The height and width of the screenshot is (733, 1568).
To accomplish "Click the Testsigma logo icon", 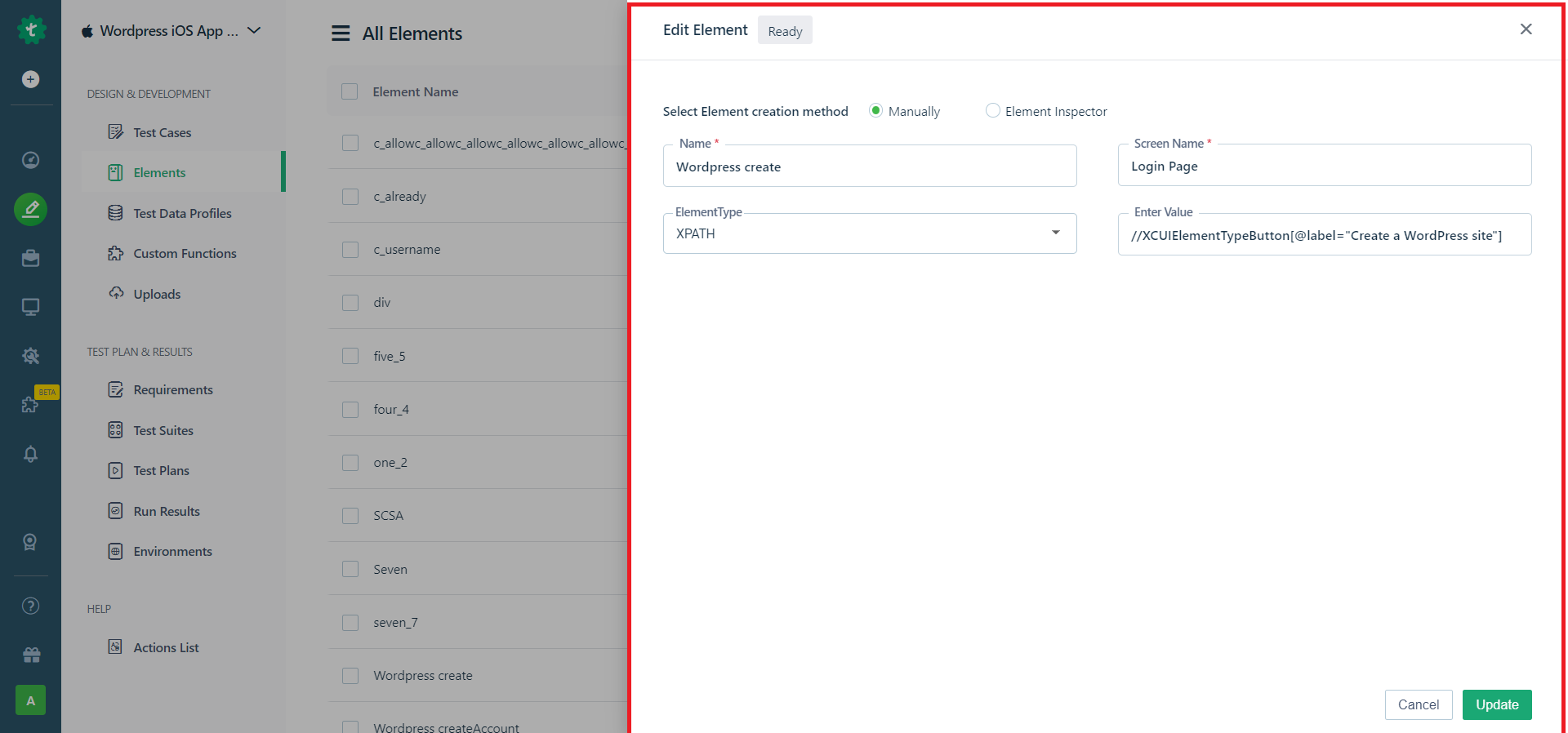I will click(x=31, y=30).
